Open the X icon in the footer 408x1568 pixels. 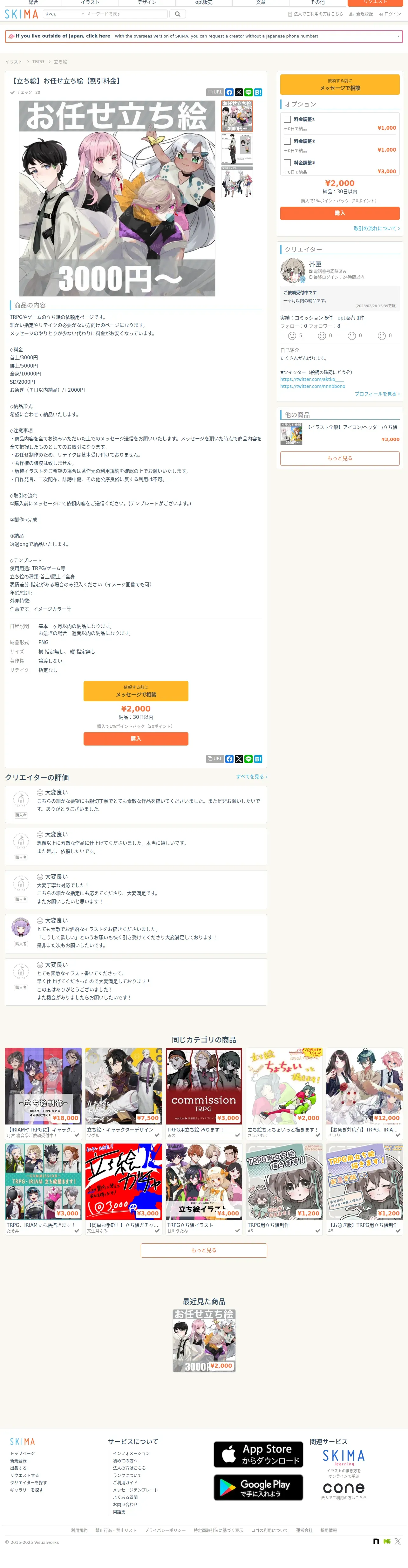pos(397,1541)
